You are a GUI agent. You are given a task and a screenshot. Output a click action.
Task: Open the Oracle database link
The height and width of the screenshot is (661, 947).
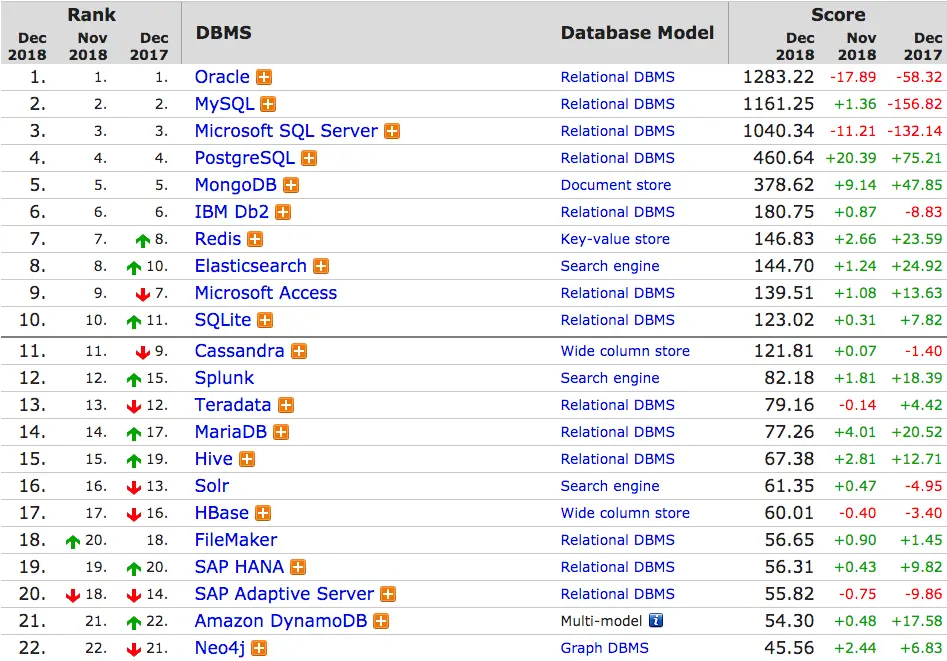[x=222, y=77]
